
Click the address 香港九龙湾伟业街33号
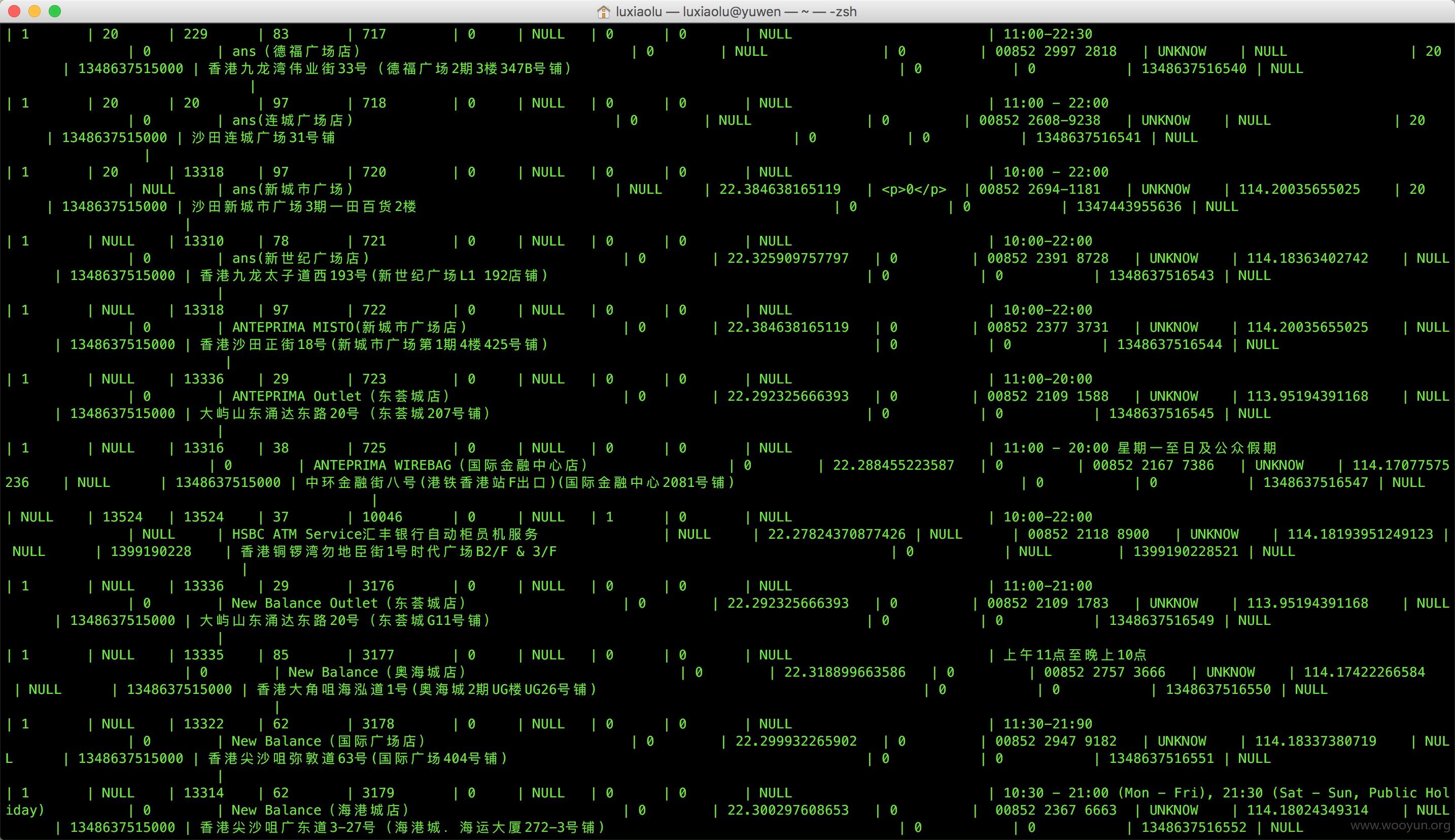287,68
